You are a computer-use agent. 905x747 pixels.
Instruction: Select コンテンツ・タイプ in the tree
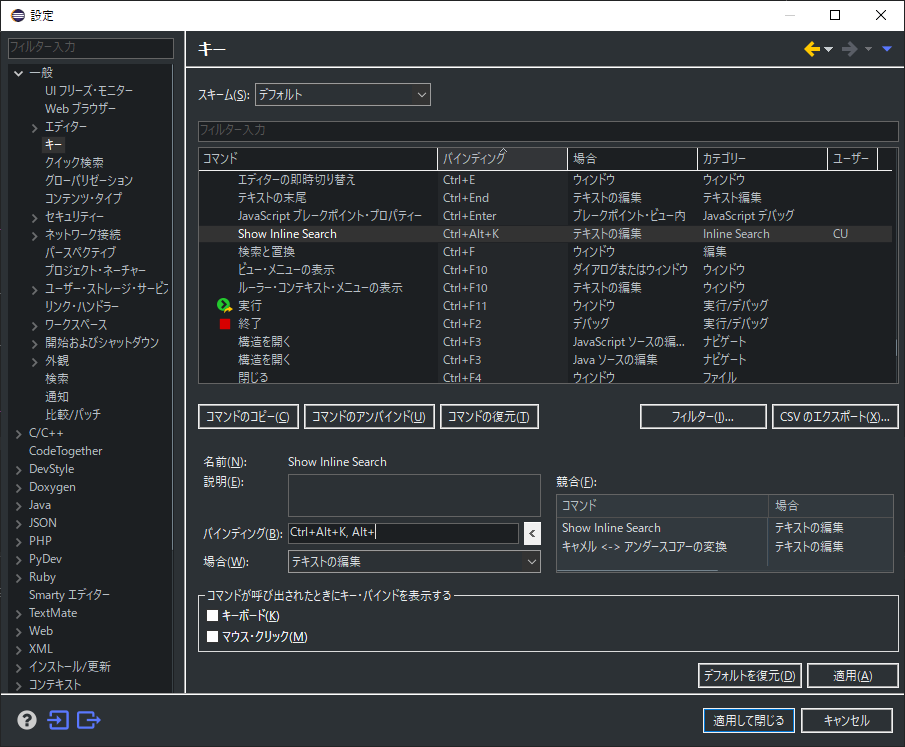pos(84,199)
